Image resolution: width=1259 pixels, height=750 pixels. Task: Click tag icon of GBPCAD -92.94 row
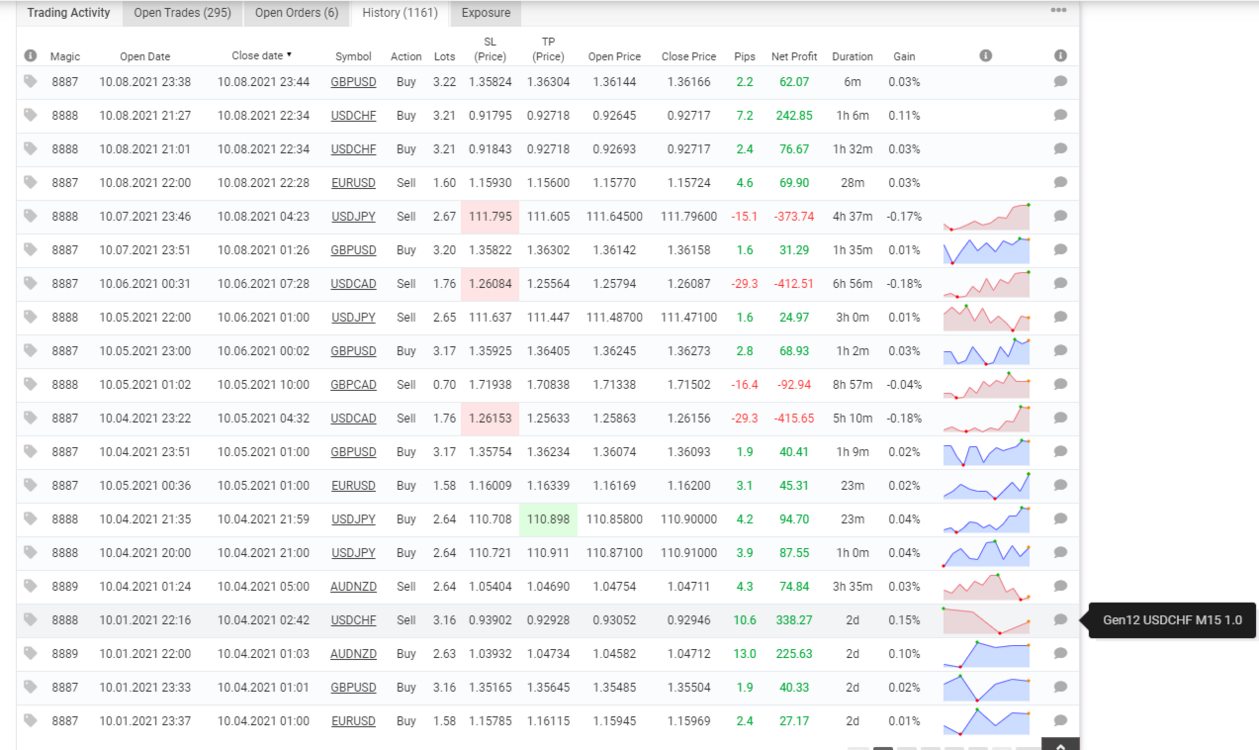pyautogui.click(x=30, y=384)
